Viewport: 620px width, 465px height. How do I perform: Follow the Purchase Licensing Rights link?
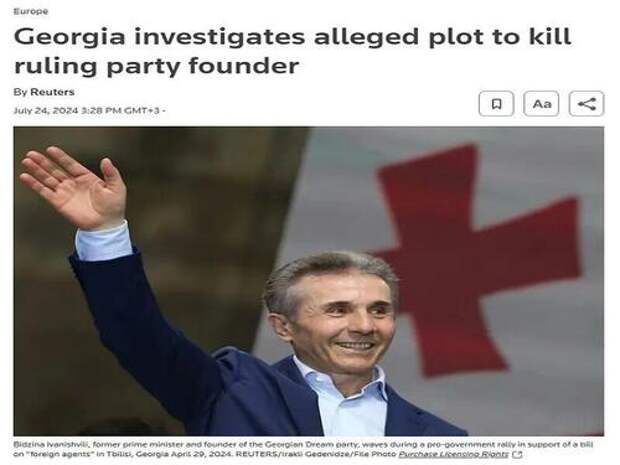(454, 454)
